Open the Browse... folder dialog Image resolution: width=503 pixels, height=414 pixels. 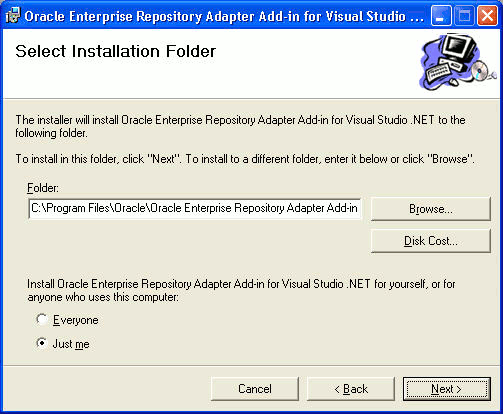[x=431, y=209]
